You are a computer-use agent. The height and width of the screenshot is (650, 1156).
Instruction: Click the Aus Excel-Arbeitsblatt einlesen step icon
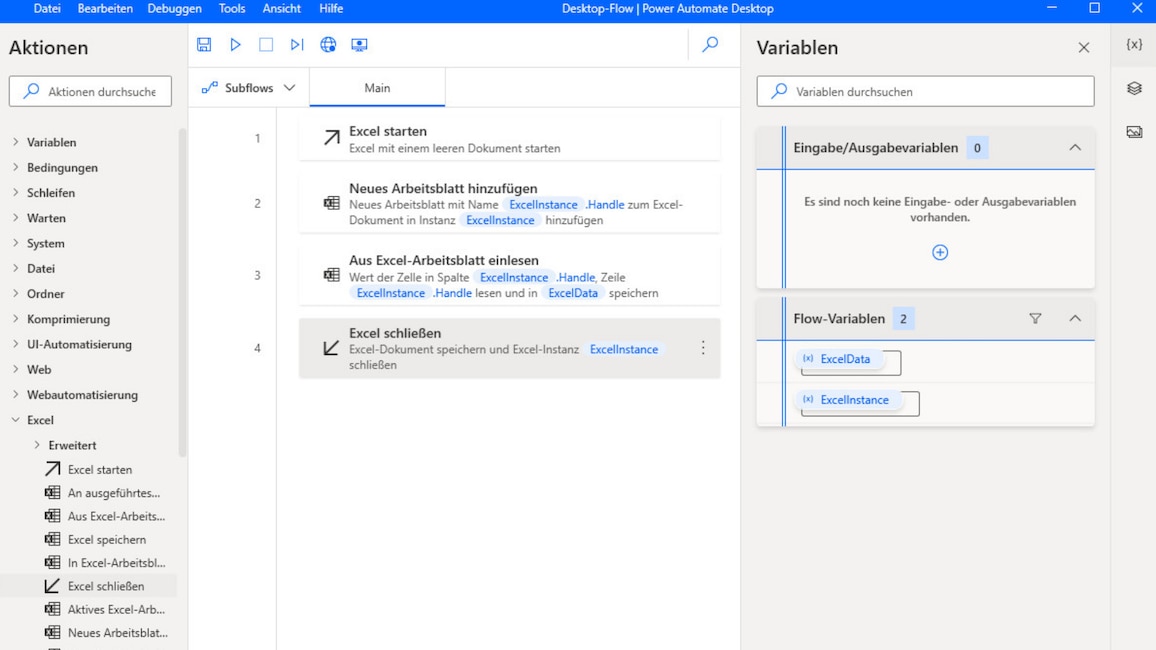[332, 275]
